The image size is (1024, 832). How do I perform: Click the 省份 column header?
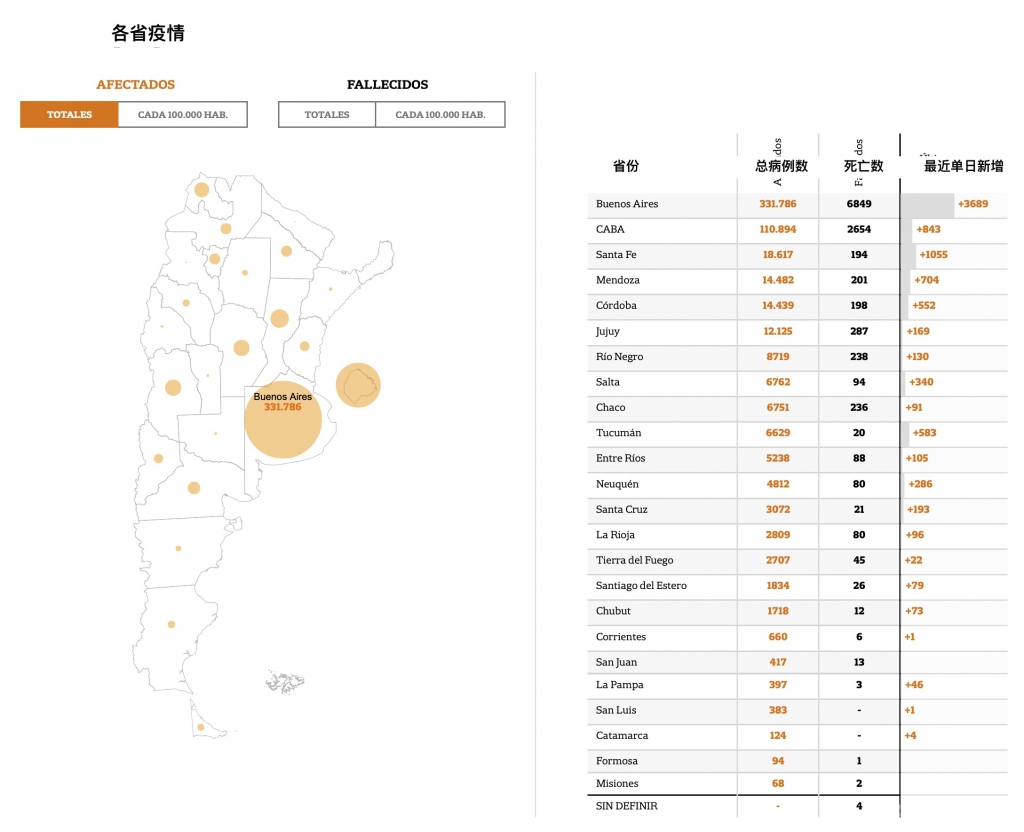click(x=626, y=166)
